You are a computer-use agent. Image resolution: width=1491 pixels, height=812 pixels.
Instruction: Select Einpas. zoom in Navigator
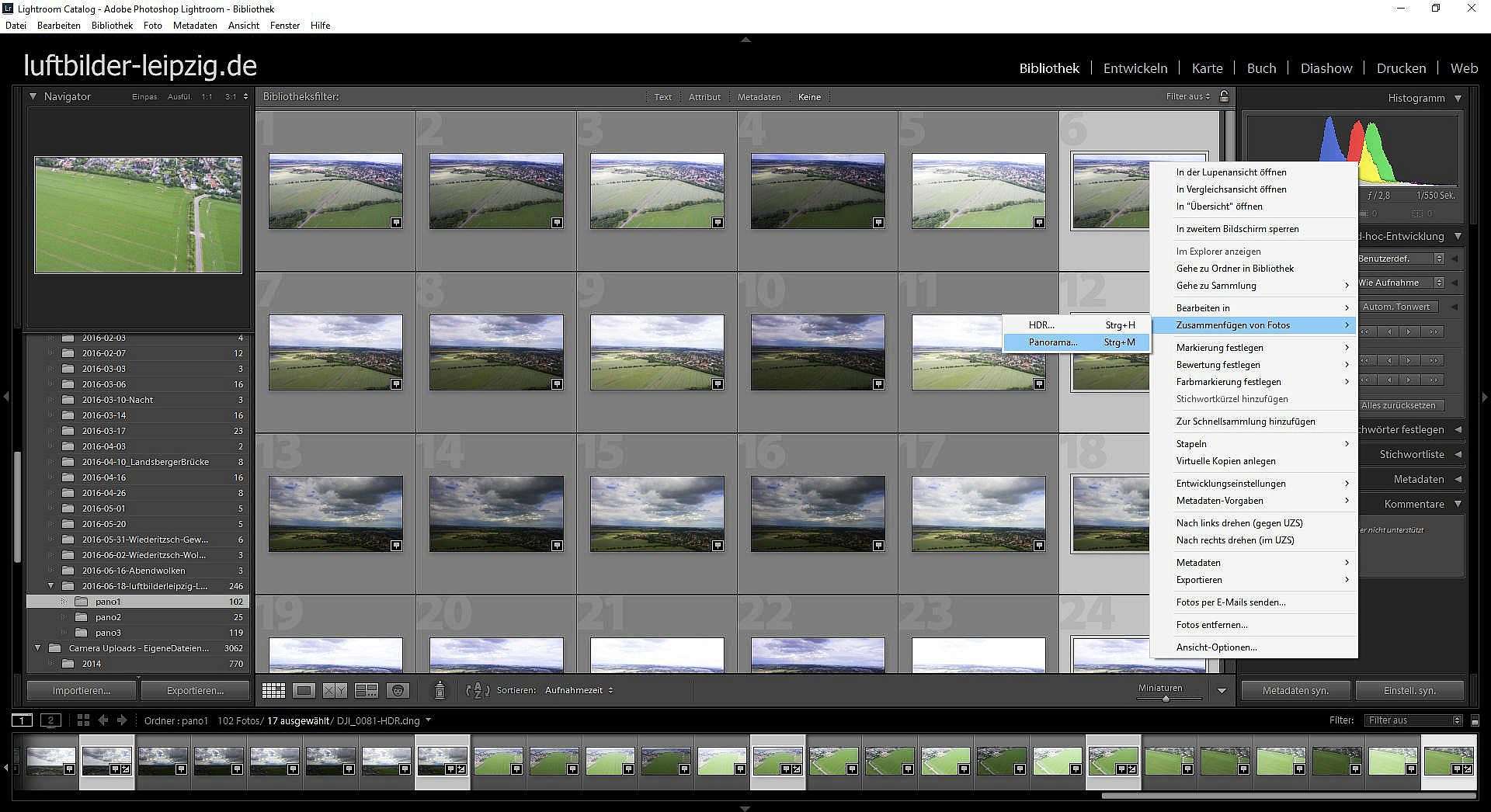(x=144, y=97)
